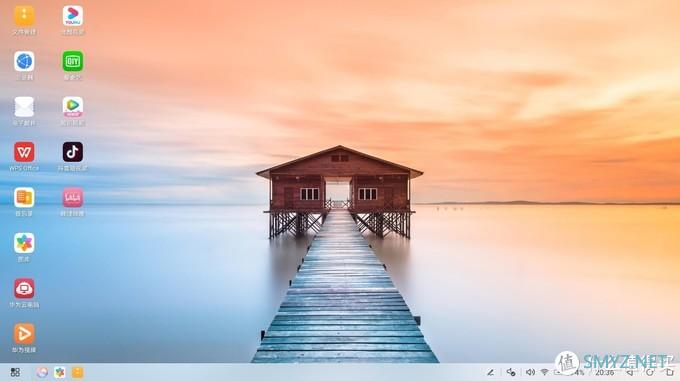Launch the Huawei Cloud PC app

(24, 289)
